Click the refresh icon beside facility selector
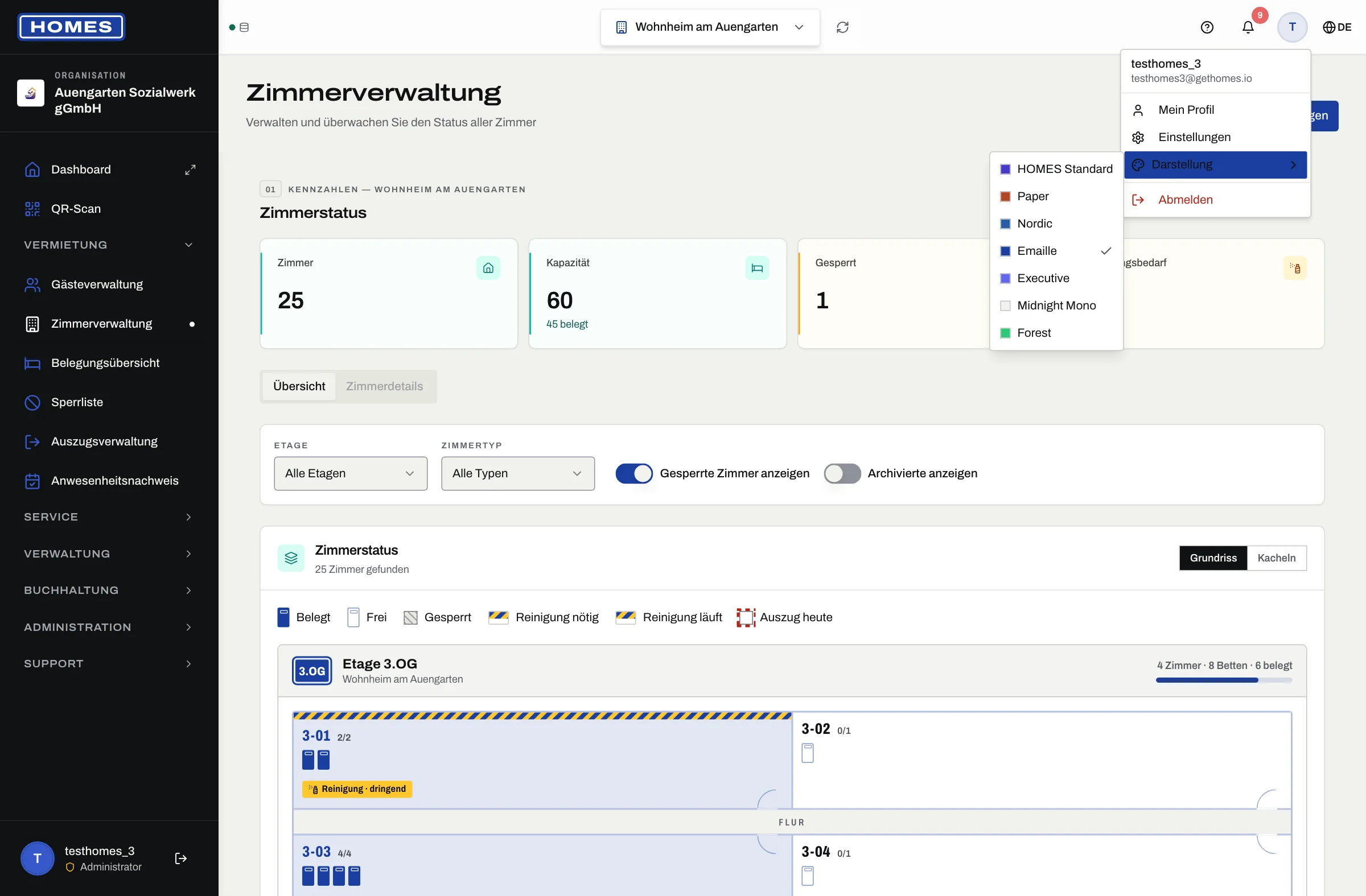 tap(842, 27)
